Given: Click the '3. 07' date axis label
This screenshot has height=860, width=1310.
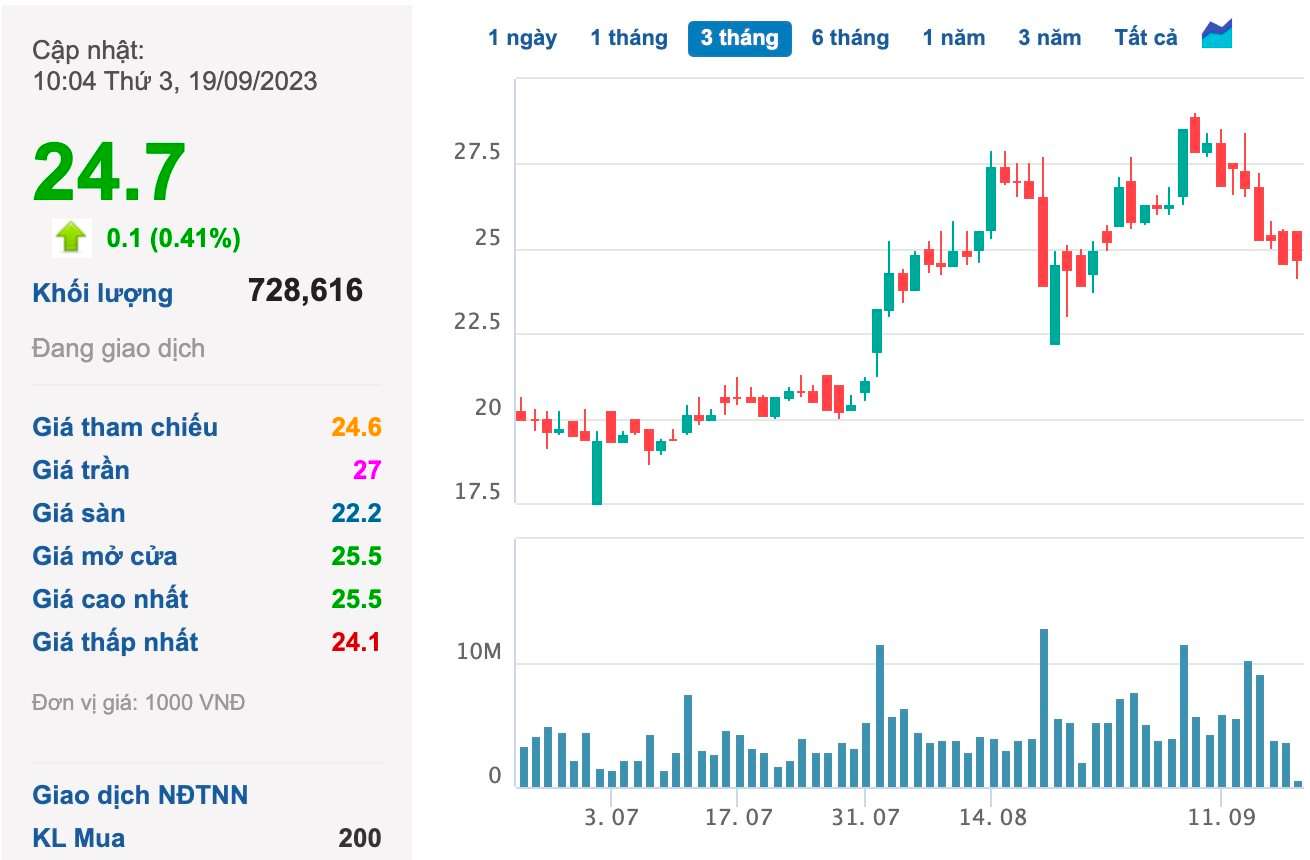Looking at the screenshot, I should (611, 817).
